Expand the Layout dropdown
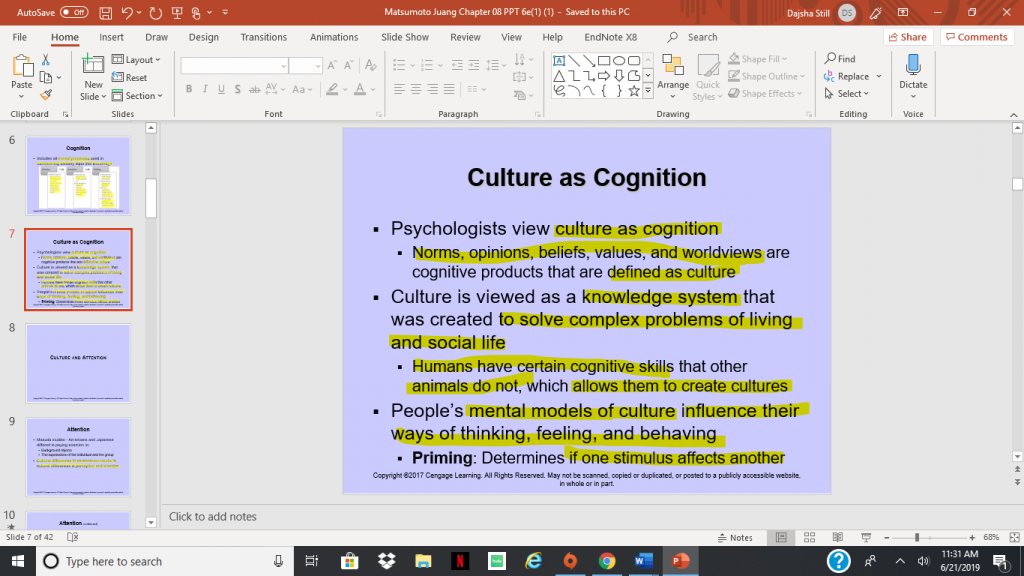The width and height of the screenshot is (1024, 576). [x=139, y=60]
